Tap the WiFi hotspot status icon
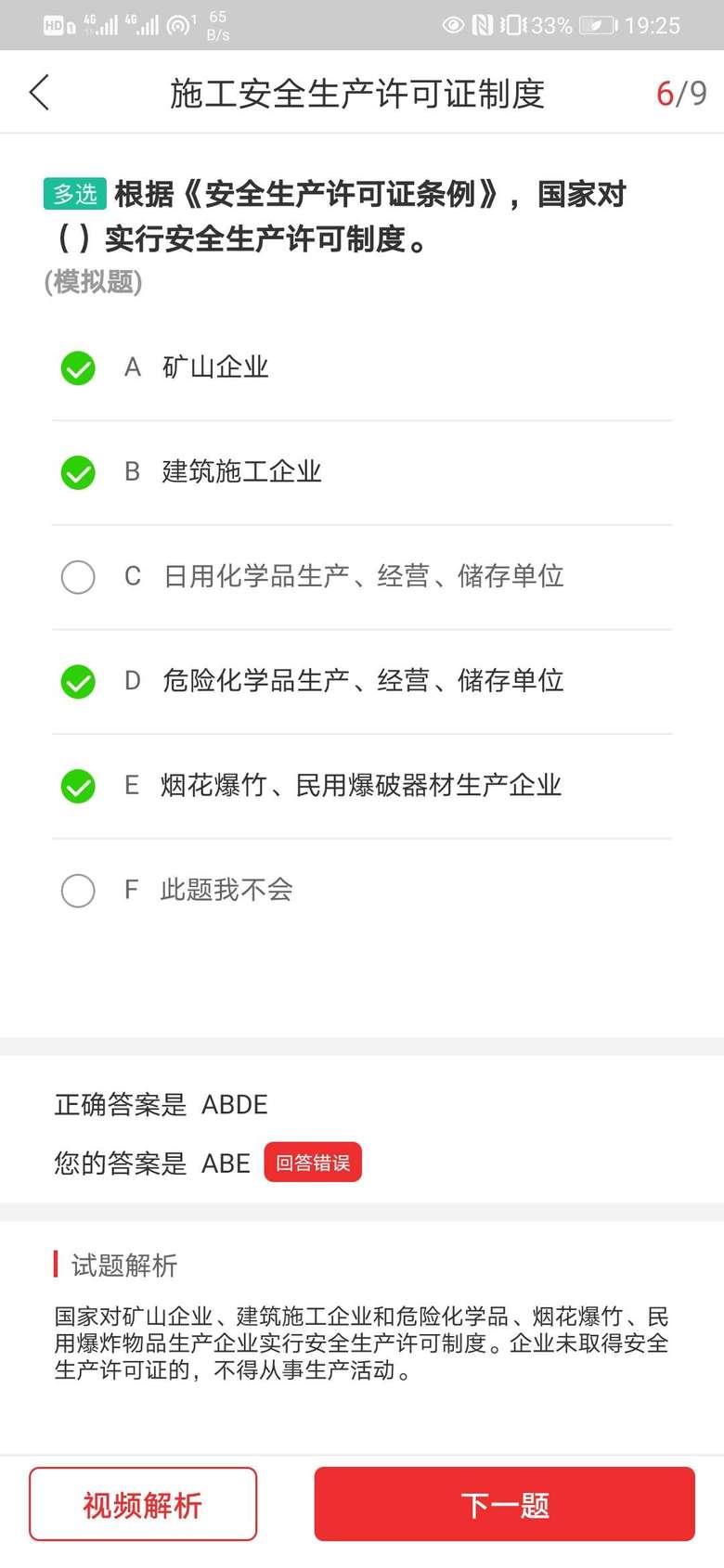Viewport: 724px width, 1568px height. (x=180, y=25)
